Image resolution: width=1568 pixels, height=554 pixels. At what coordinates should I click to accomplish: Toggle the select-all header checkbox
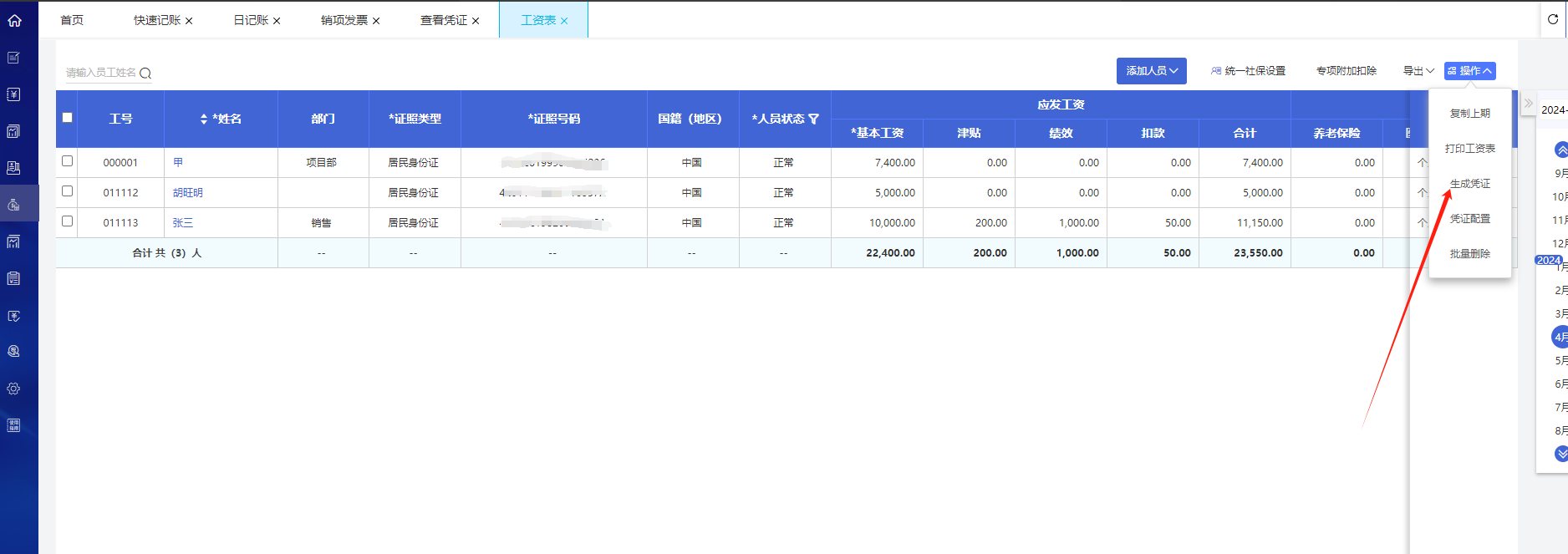68,118
